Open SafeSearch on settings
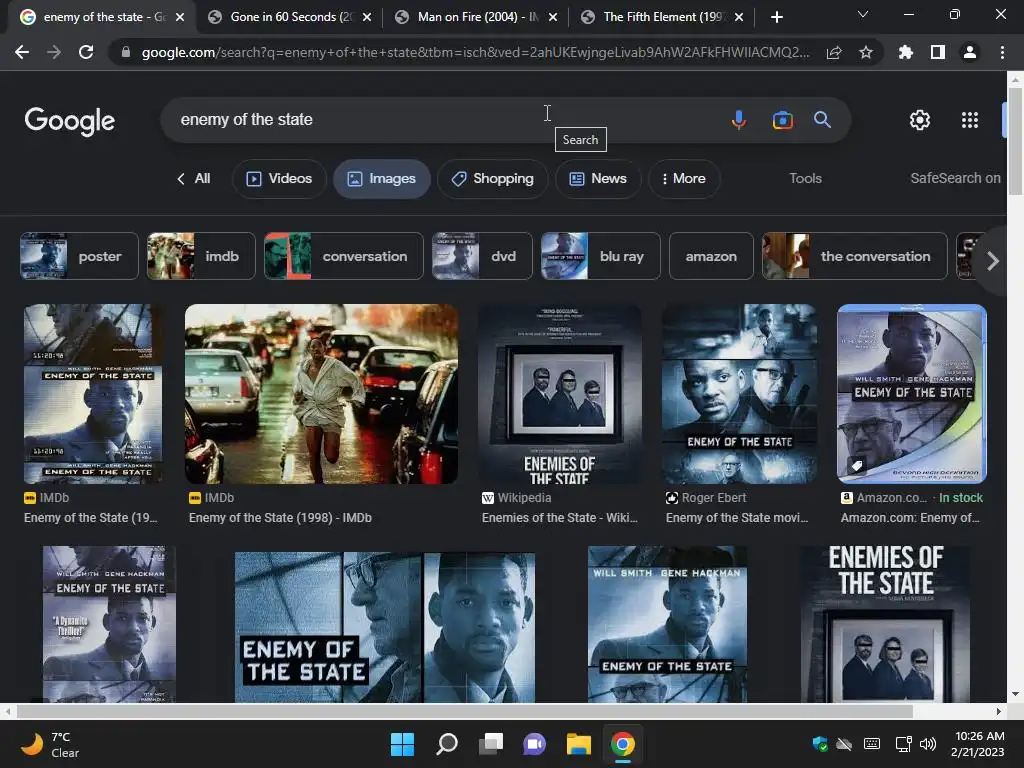The image size is (1024, 768). (x=955, y=178)
